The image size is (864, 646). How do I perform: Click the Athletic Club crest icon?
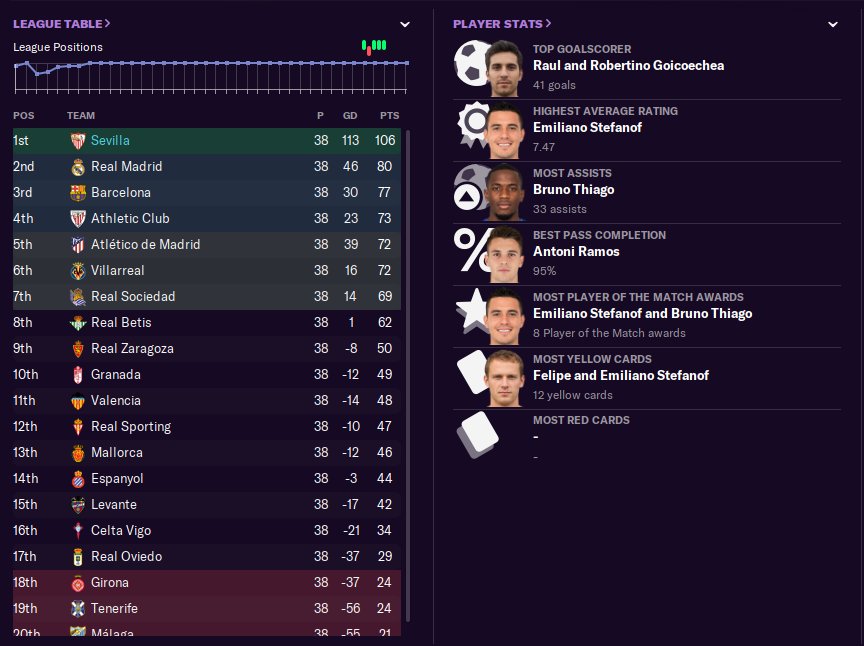tap(78, 219)
